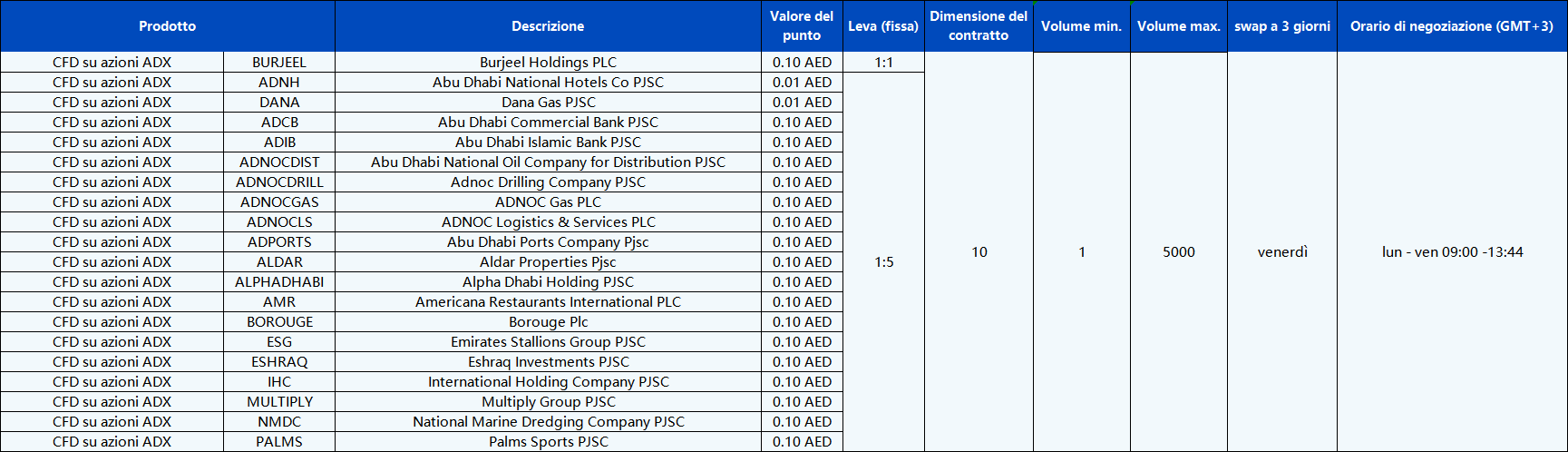Select the Valore del punto header

coord(802,26)
